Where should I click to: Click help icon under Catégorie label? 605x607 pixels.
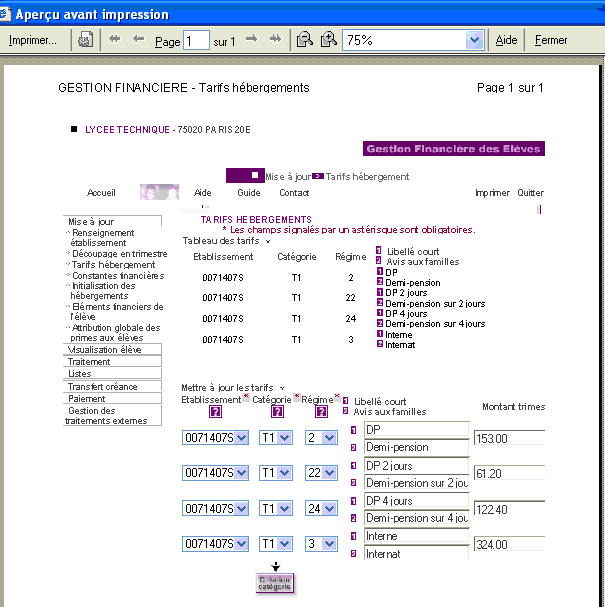277,412
